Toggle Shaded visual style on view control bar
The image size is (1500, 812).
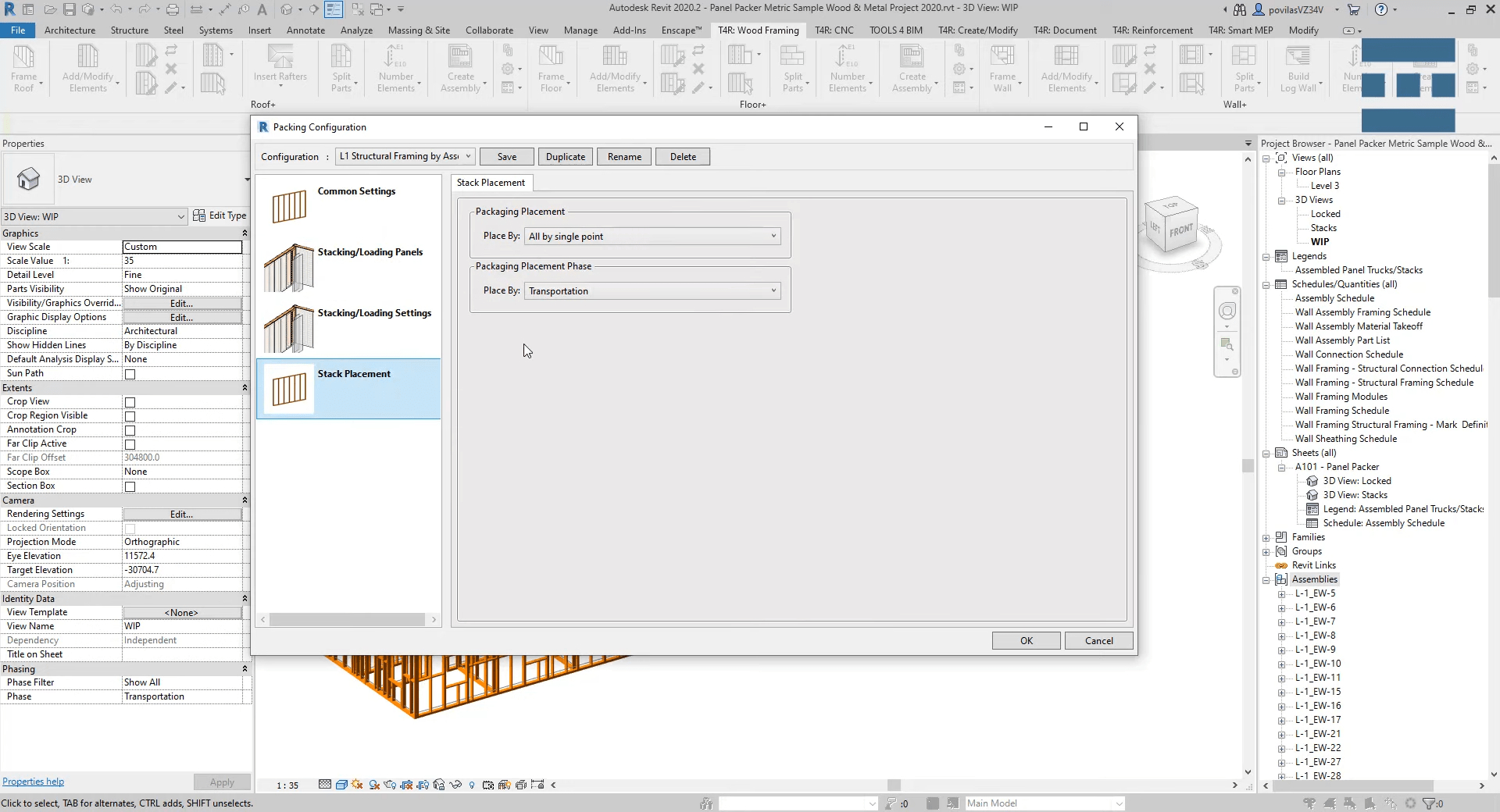click(x=342, y=785)
